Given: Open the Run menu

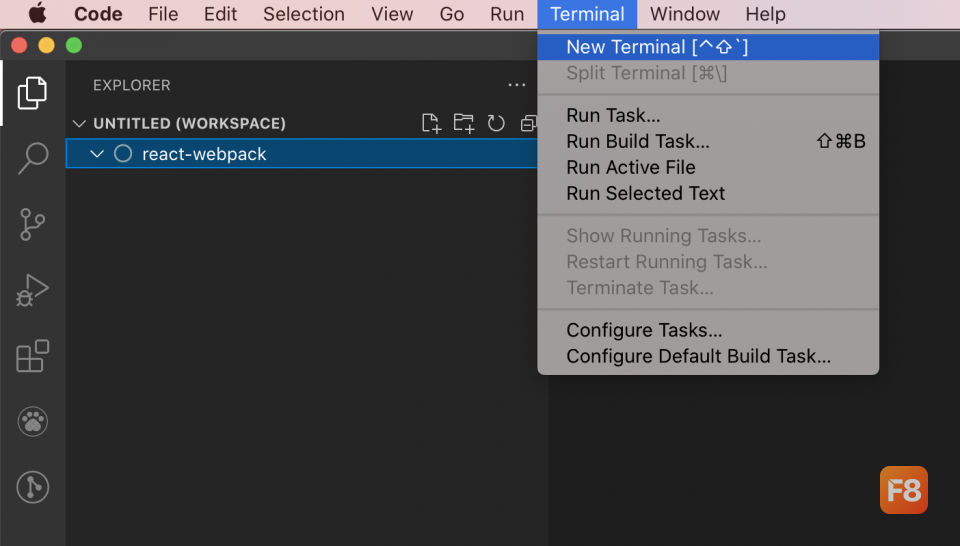Looking at the screenshot, I should tap(507, 13).
